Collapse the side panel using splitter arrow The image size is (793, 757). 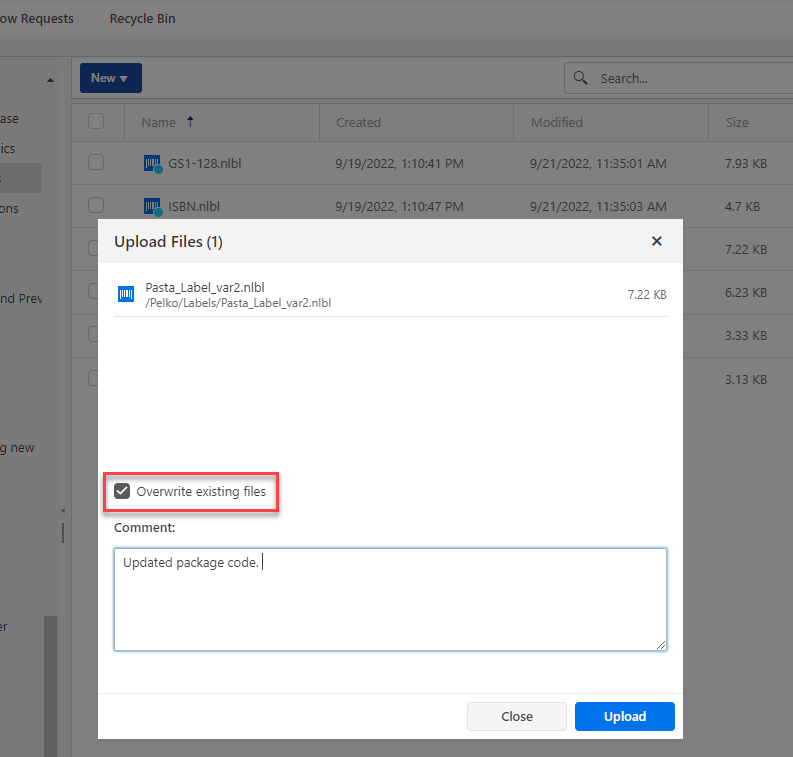(62, 510)
